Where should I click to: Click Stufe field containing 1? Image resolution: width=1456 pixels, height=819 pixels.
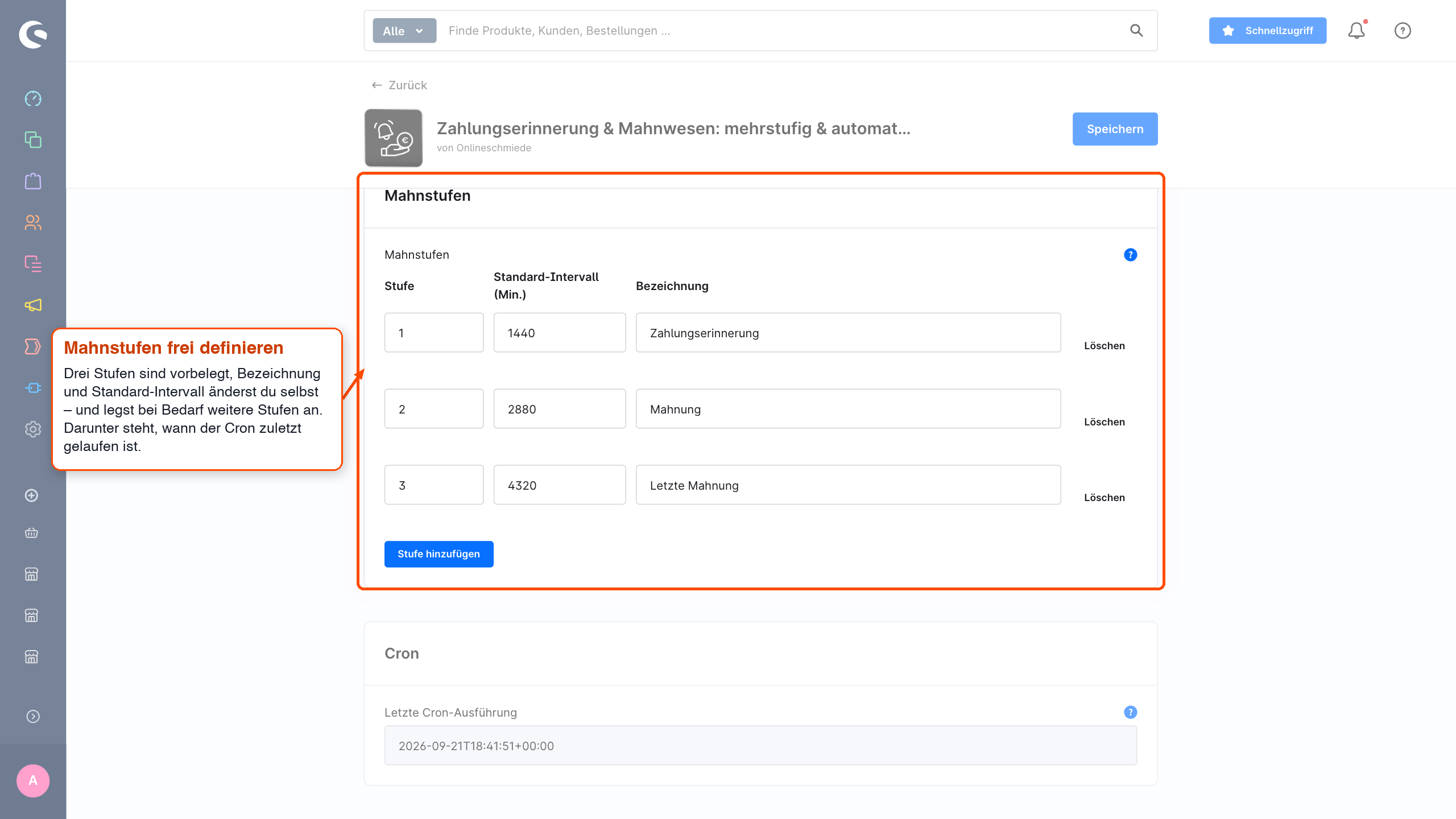[x=434, y=333]
